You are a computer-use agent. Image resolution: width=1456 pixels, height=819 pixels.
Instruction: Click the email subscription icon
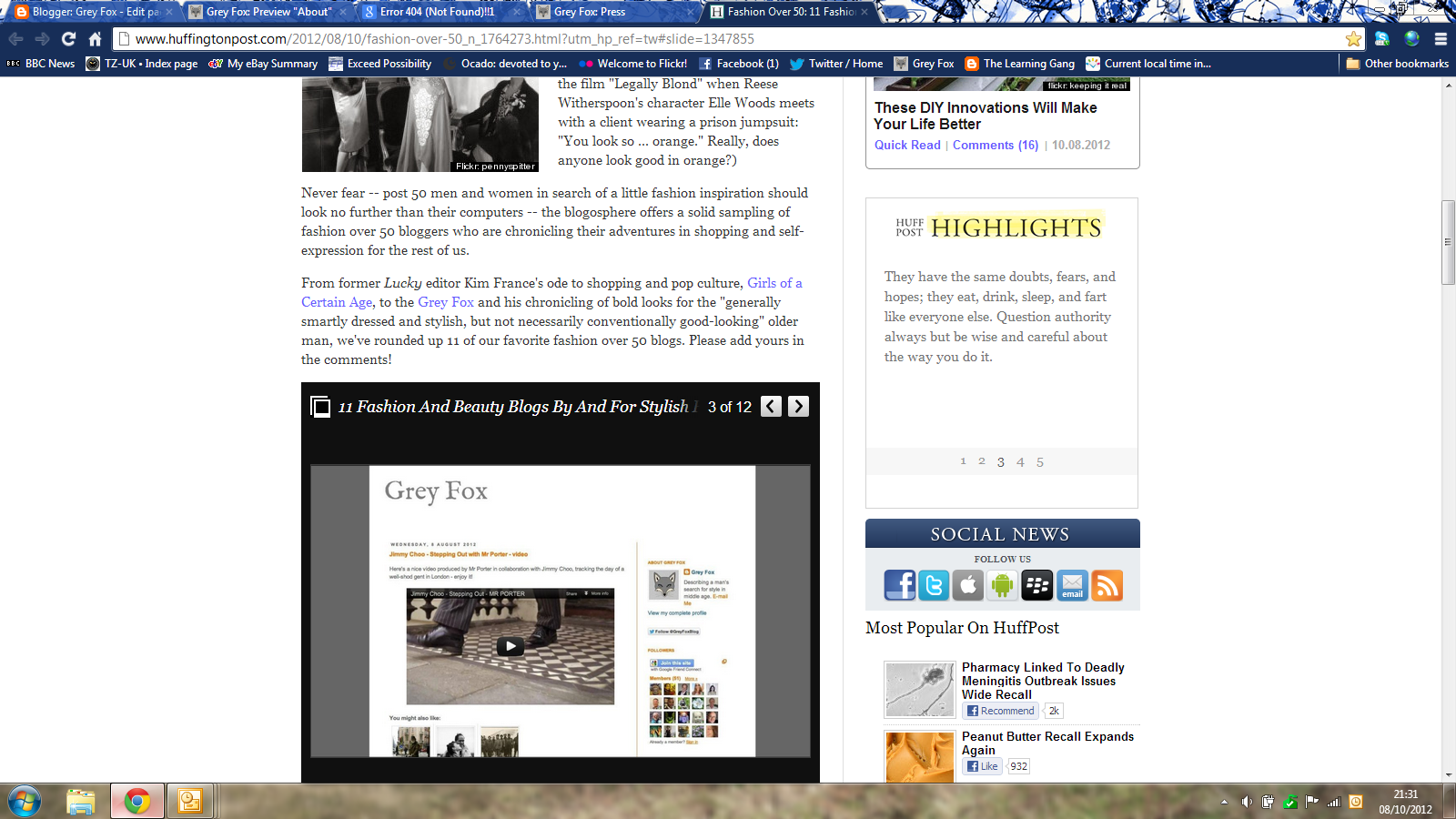[1072, 585]
